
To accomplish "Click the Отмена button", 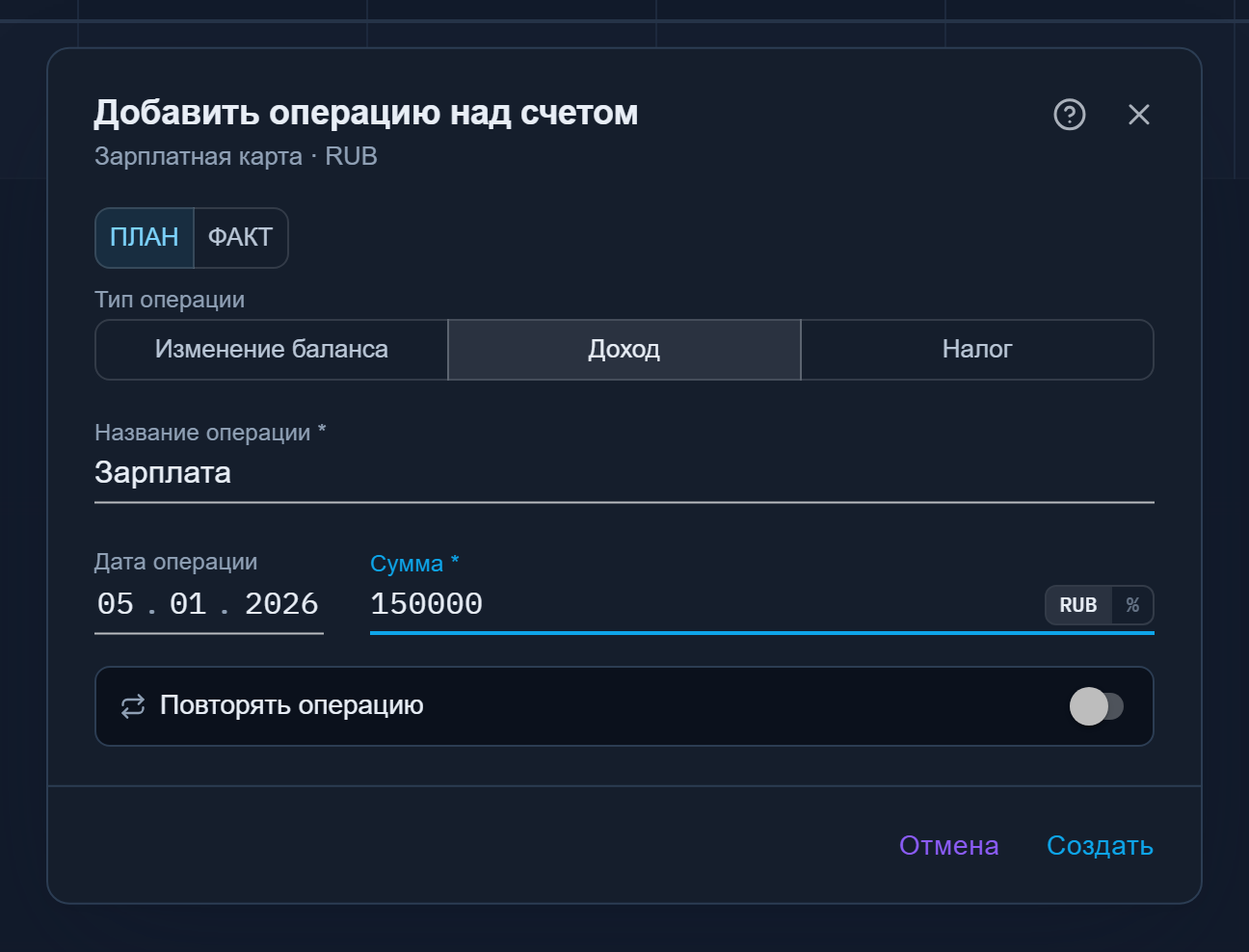I will 949,846.
